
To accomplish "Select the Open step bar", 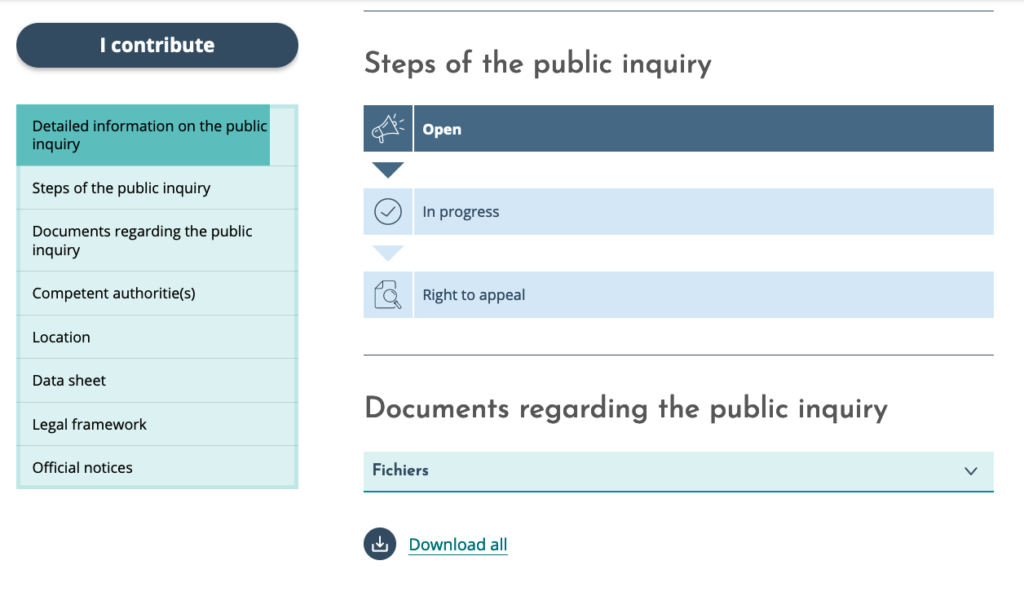I will tap(679, 129).
